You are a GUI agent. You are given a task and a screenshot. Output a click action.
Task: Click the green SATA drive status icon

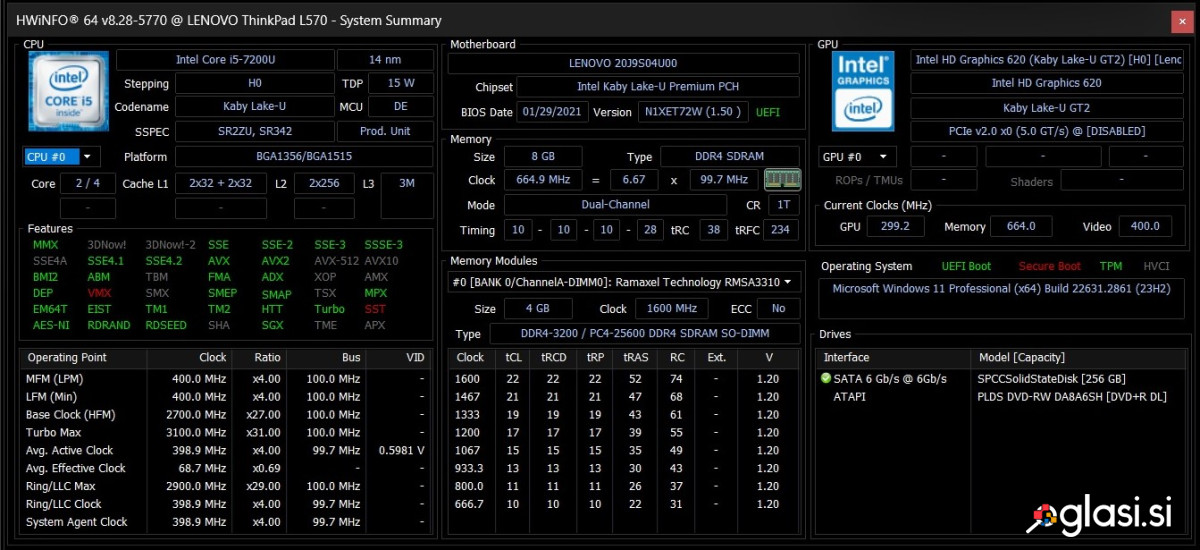point(826,379)
